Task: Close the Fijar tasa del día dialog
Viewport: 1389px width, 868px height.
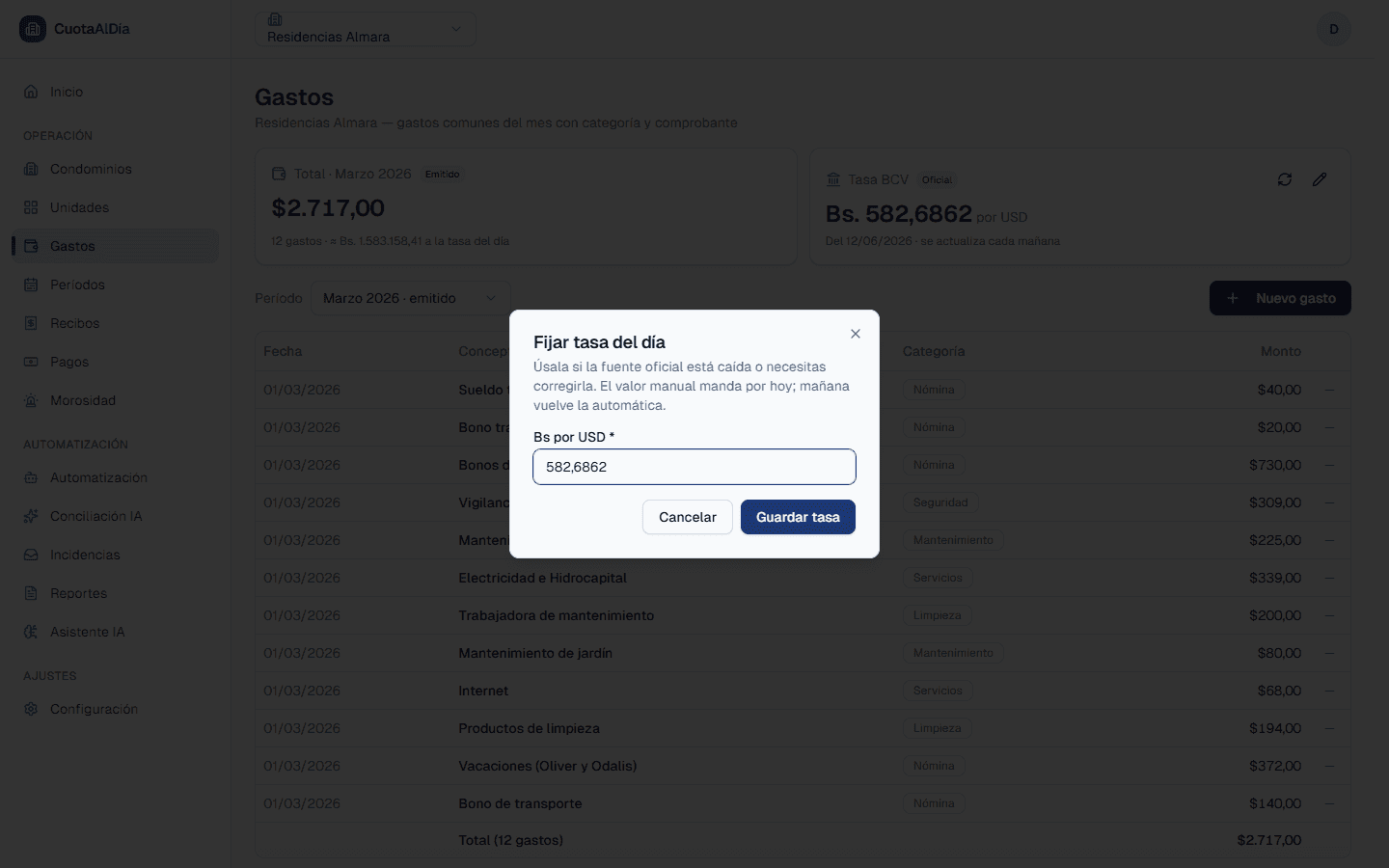Action: click(856, 334)
